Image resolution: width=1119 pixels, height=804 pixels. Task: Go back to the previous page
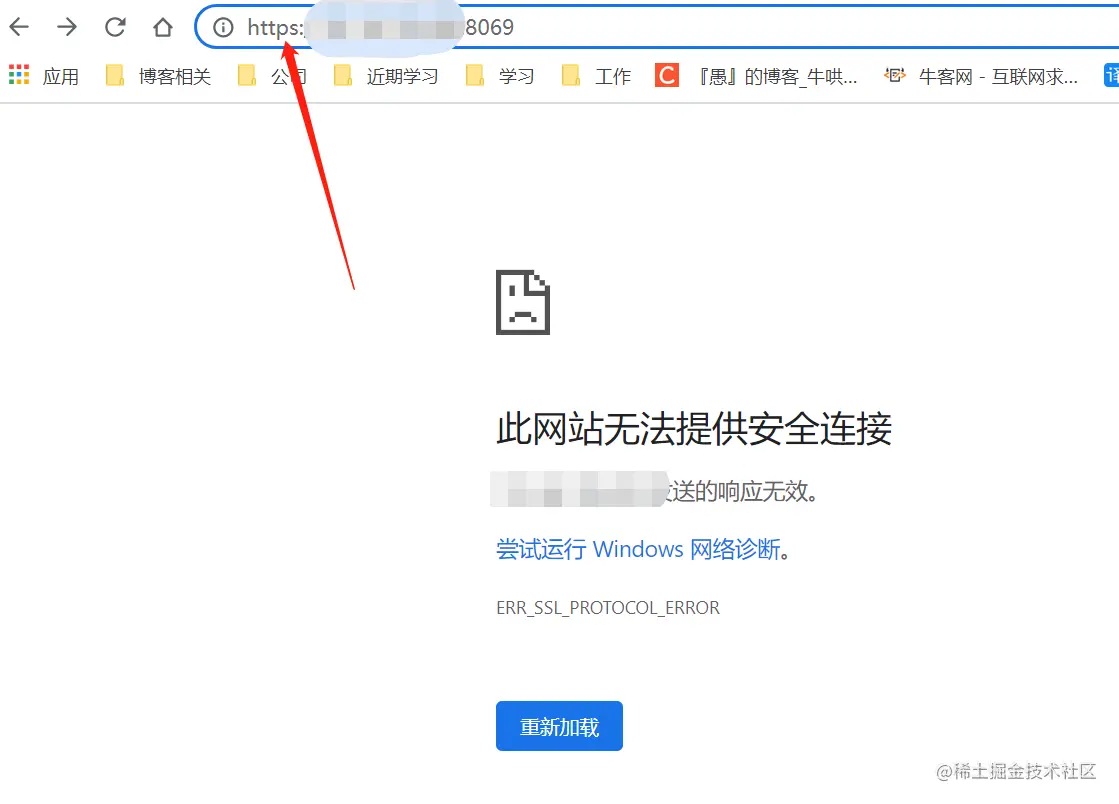[19, 27]
